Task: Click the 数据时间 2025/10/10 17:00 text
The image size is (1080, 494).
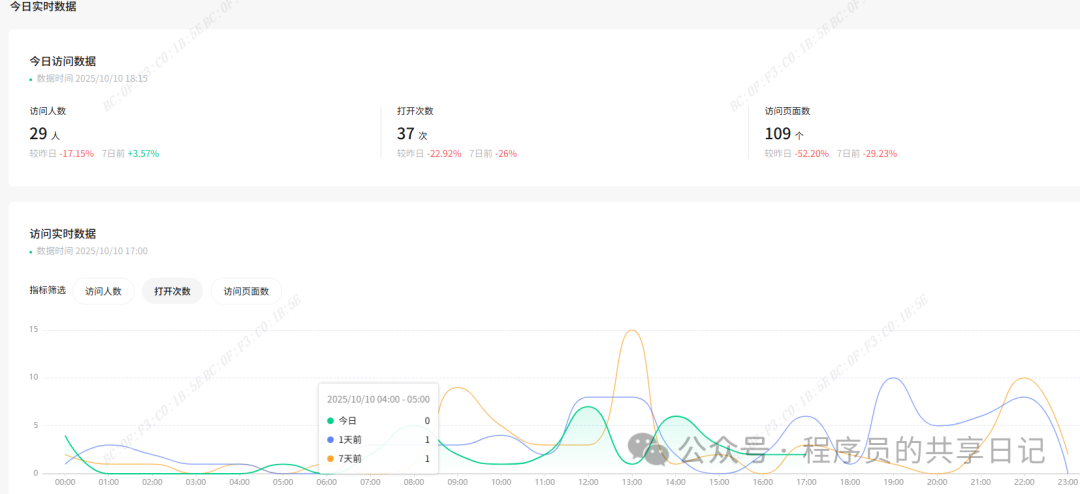Action: click(92, 251)
